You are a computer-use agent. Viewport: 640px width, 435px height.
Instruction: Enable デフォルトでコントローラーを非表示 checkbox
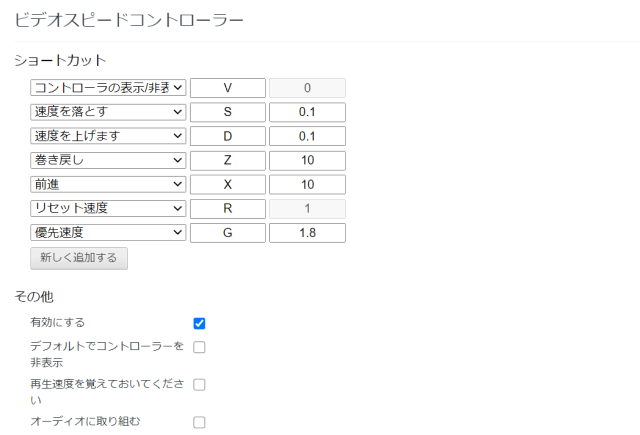click(x=199, y=347)
